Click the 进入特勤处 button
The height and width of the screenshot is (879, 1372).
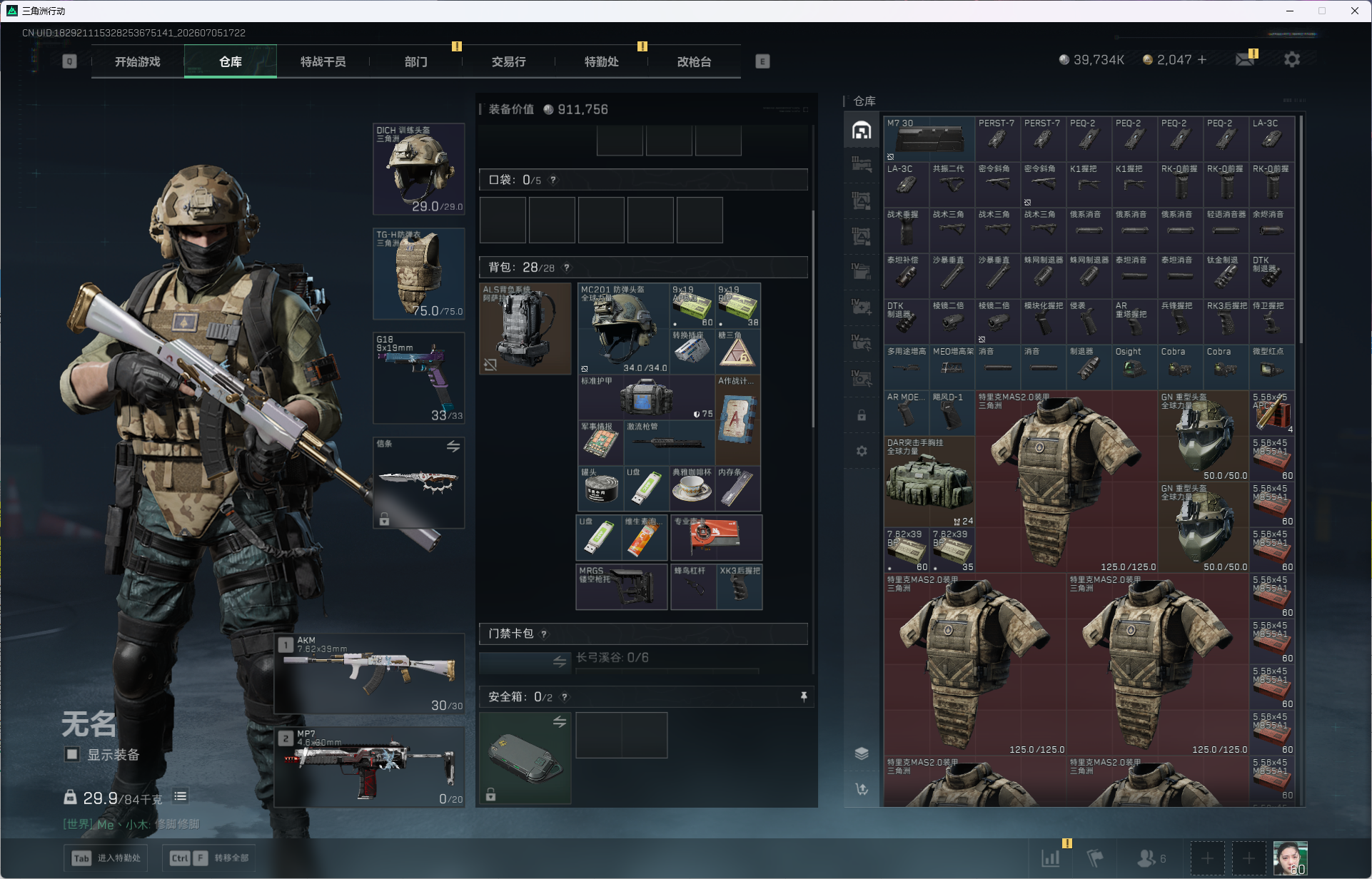[106, 858]
